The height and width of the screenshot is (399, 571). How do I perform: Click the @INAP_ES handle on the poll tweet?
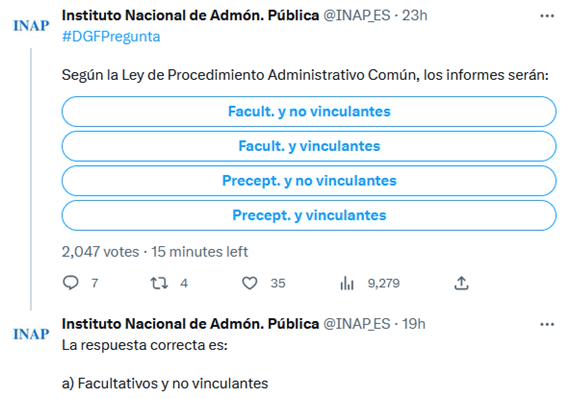pos(357,16)
